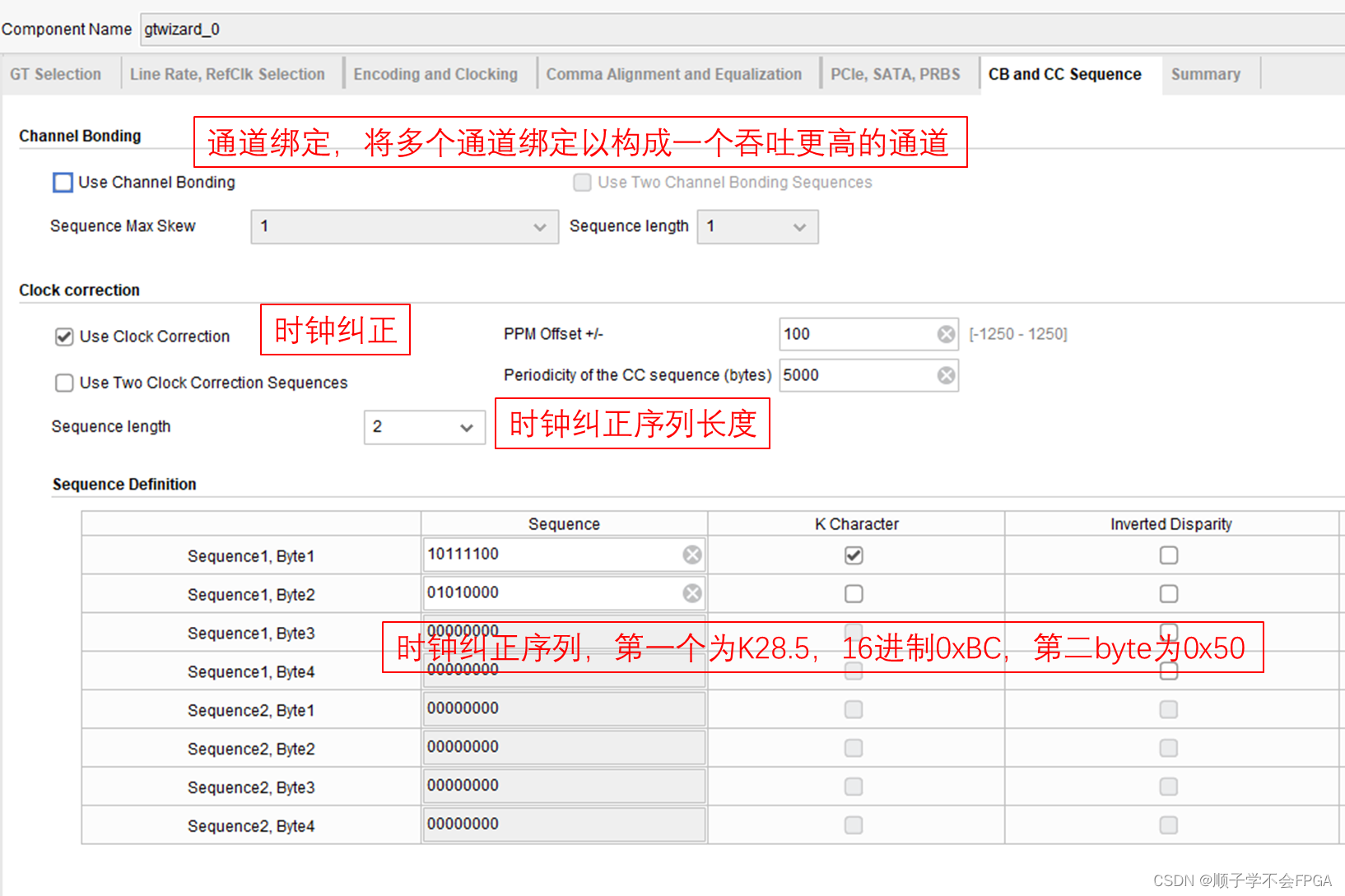The height and width of the screenshot is (896, 1345).
Task: Click the Sequence column header
Action: point(564,524)
